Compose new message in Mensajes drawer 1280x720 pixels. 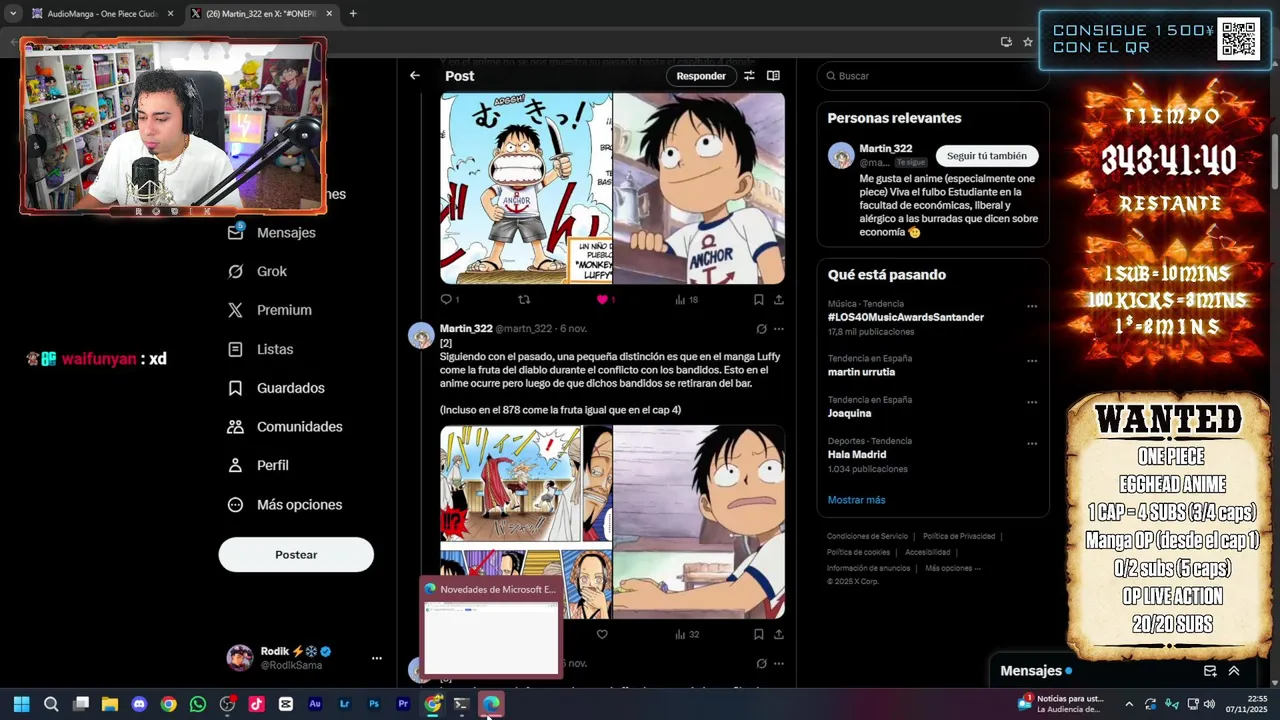(x=1210, y=671)
